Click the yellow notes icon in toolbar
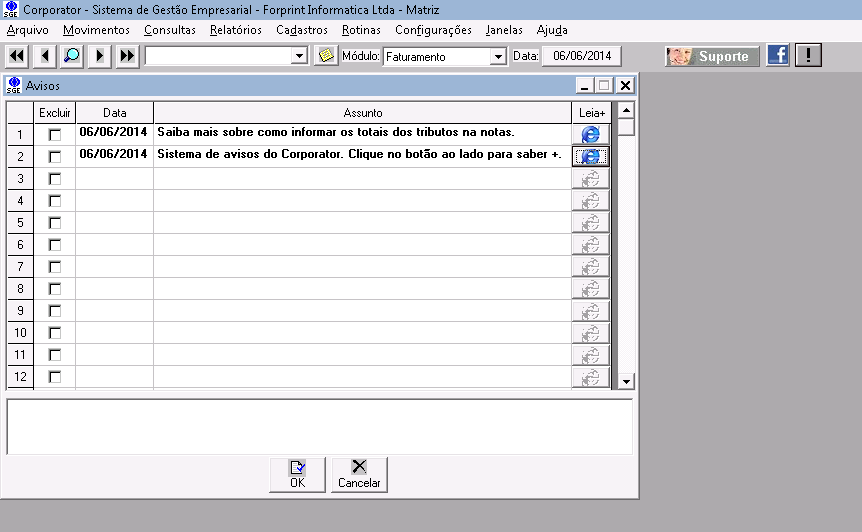The width and height of the screenshot is (862, 532). 326,56
